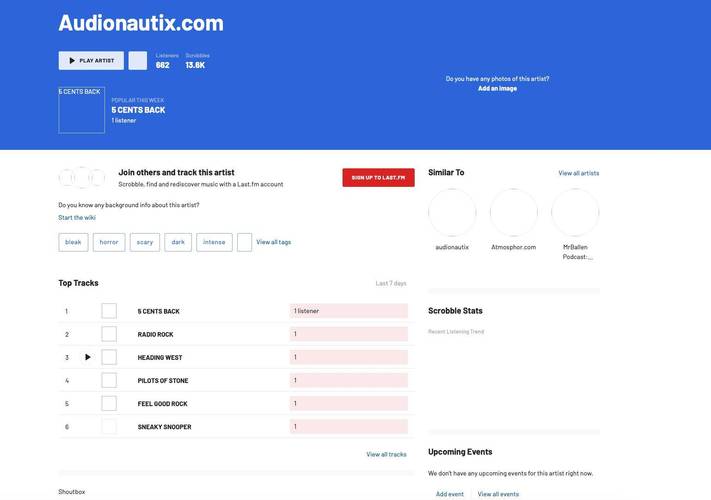
Task: Click the View all tracks link
Action: tap(386, 454)
